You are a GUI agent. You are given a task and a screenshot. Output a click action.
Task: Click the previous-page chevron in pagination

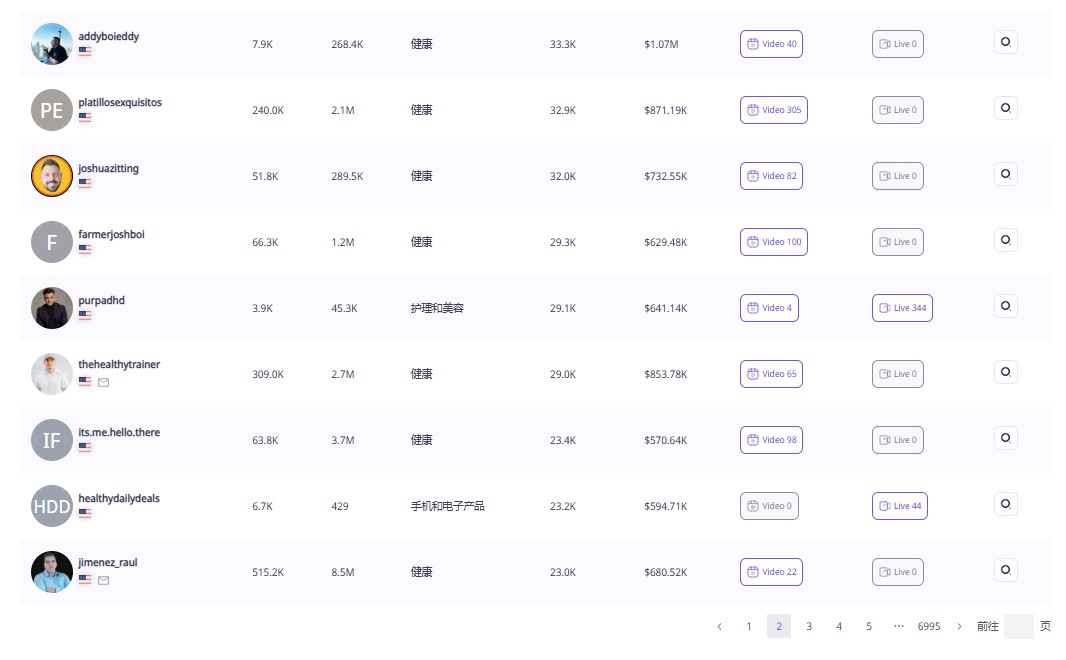[x=719, y=626]
